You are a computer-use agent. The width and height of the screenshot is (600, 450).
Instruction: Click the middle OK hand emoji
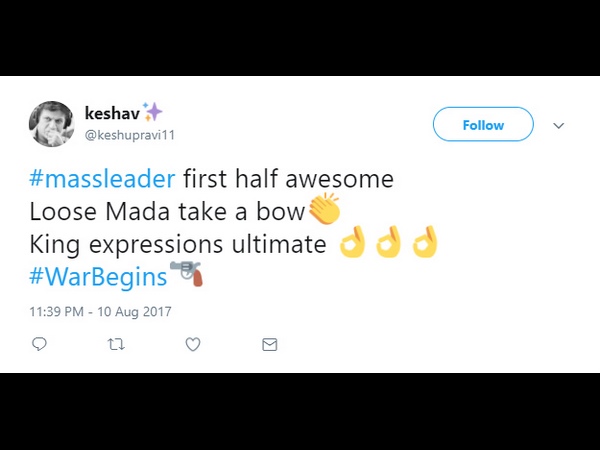388,242
